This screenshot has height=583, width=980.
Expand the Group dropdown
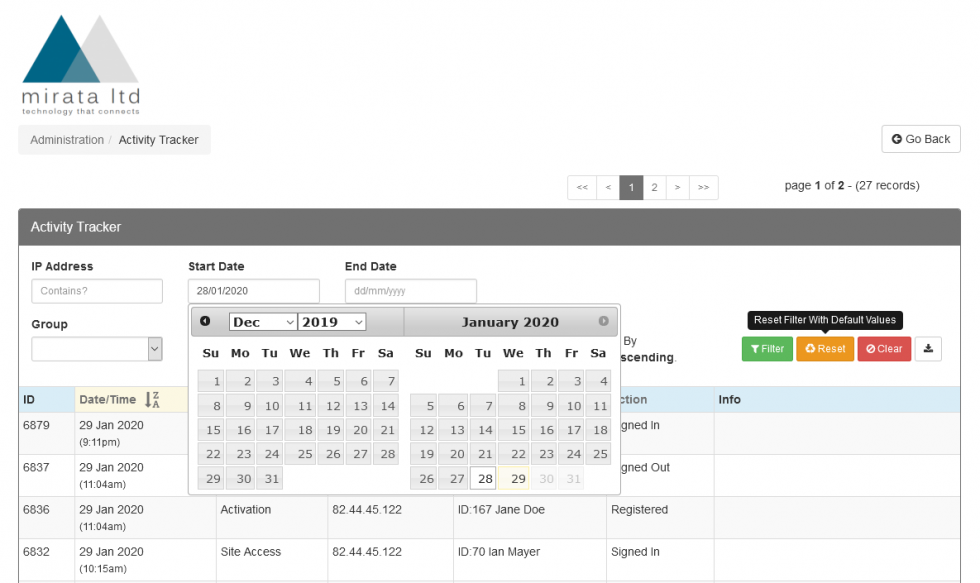coord(96,349)
